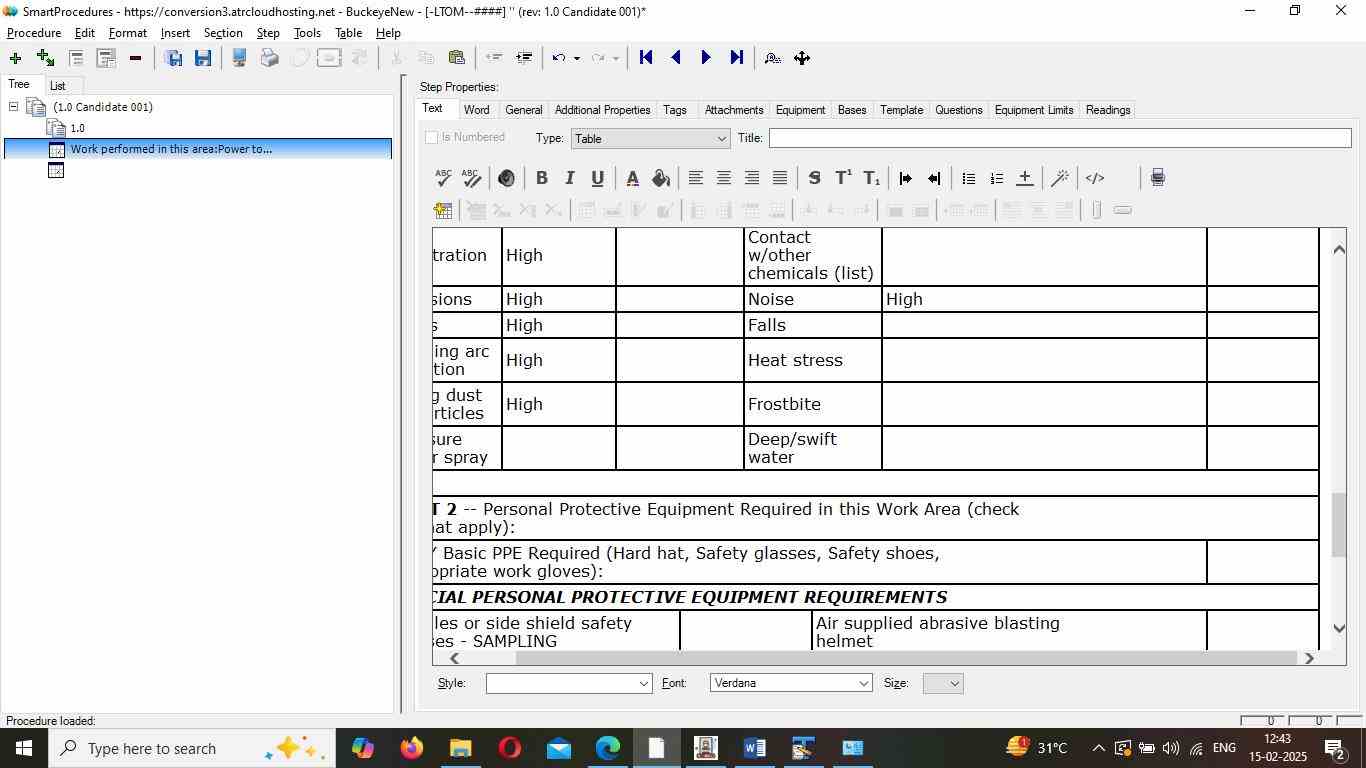
Task: Click the printer icon in main toolbar
Action: click(x=269, y=58)
